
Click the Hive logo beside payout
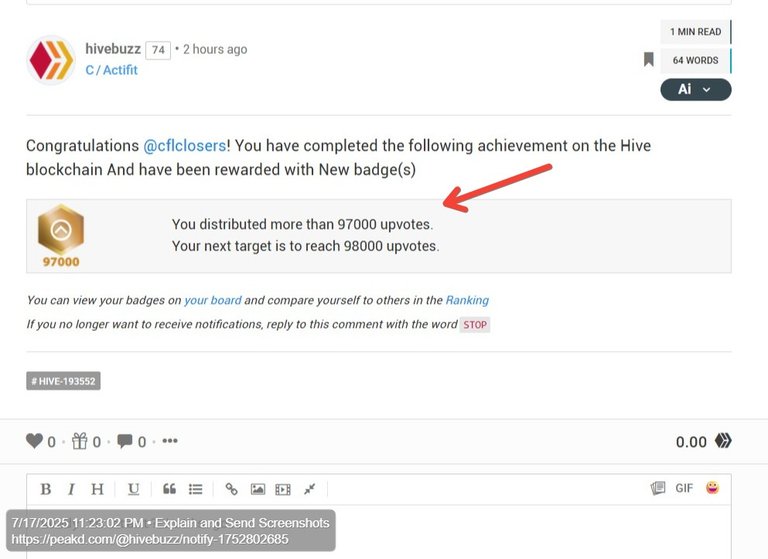723,440
